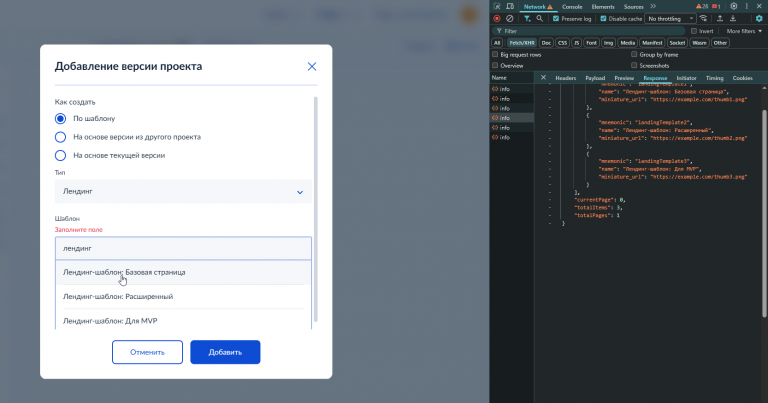Filter requests by Media type

(x=627, y=43)
